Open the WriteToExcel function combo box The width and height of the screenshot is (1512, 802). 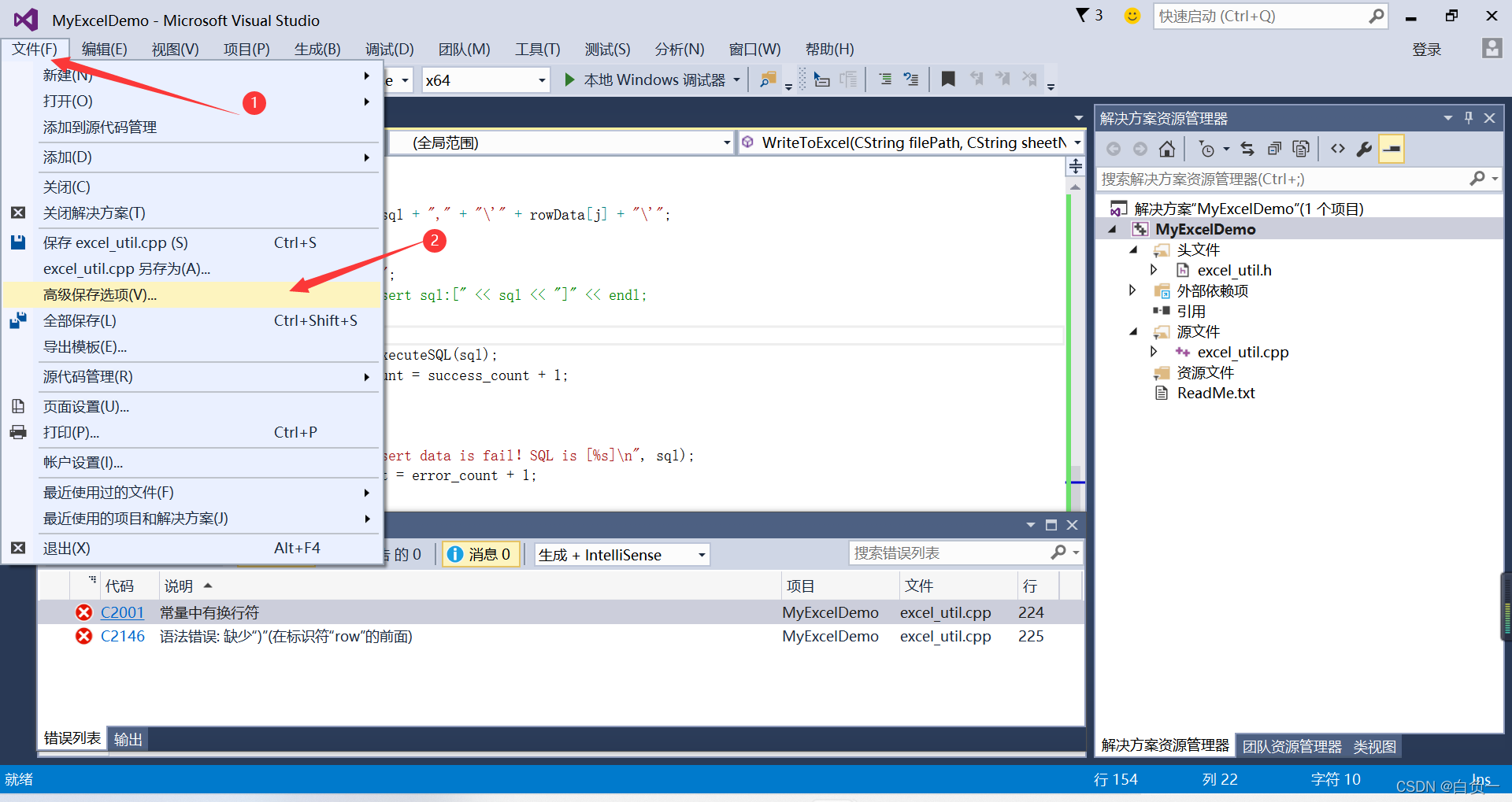911,142
